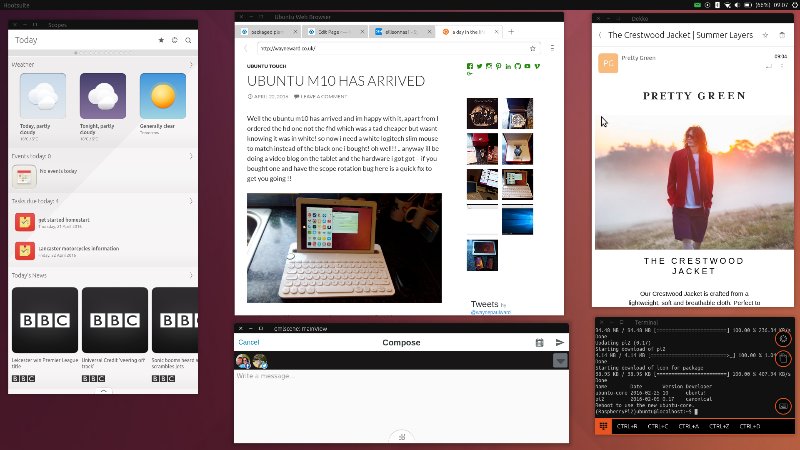Viewport: 800px width, 450px height.
Task: Cancel the message in Compose window
Action: coord(248,342)
